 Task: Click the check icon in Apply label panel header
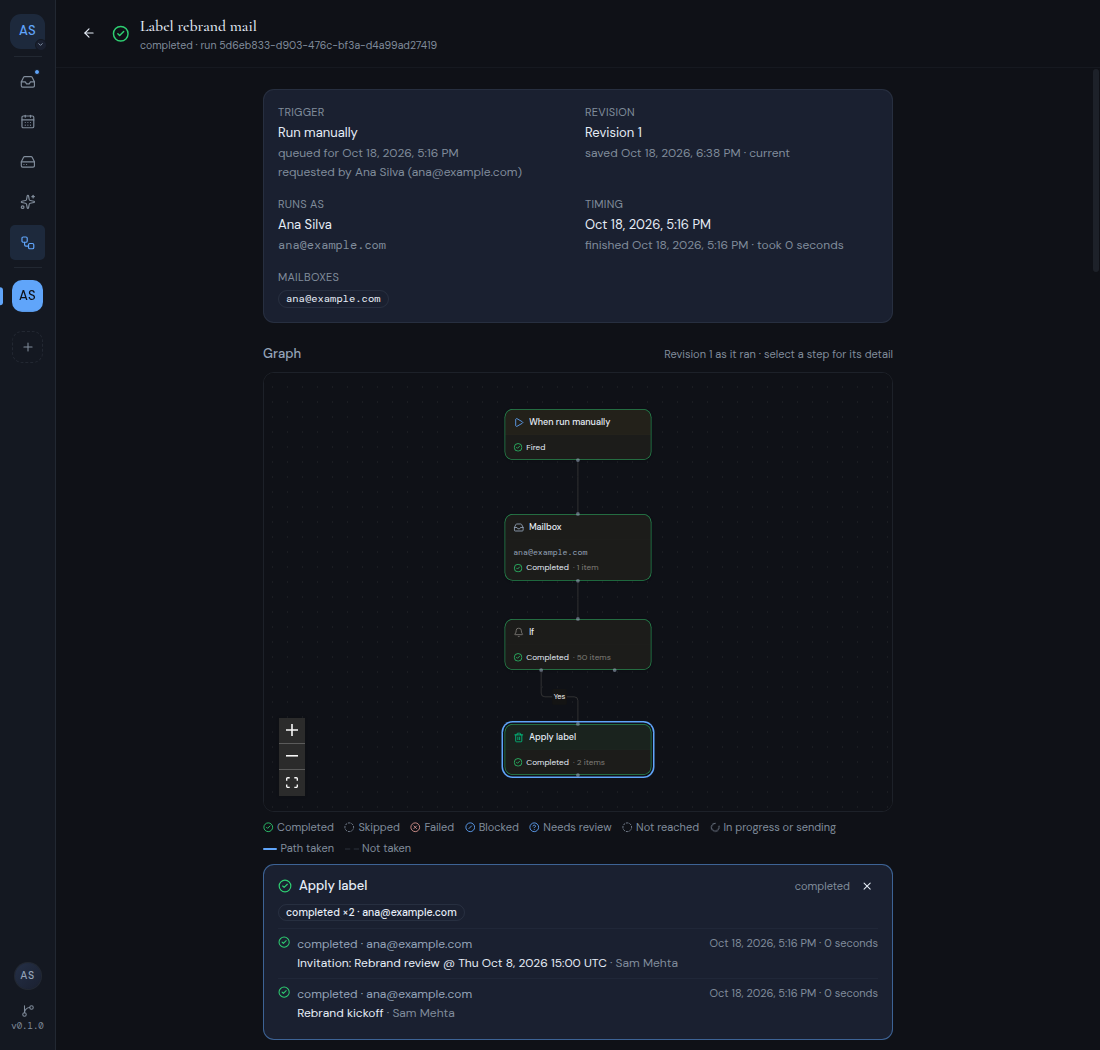[x=285, y=886]
